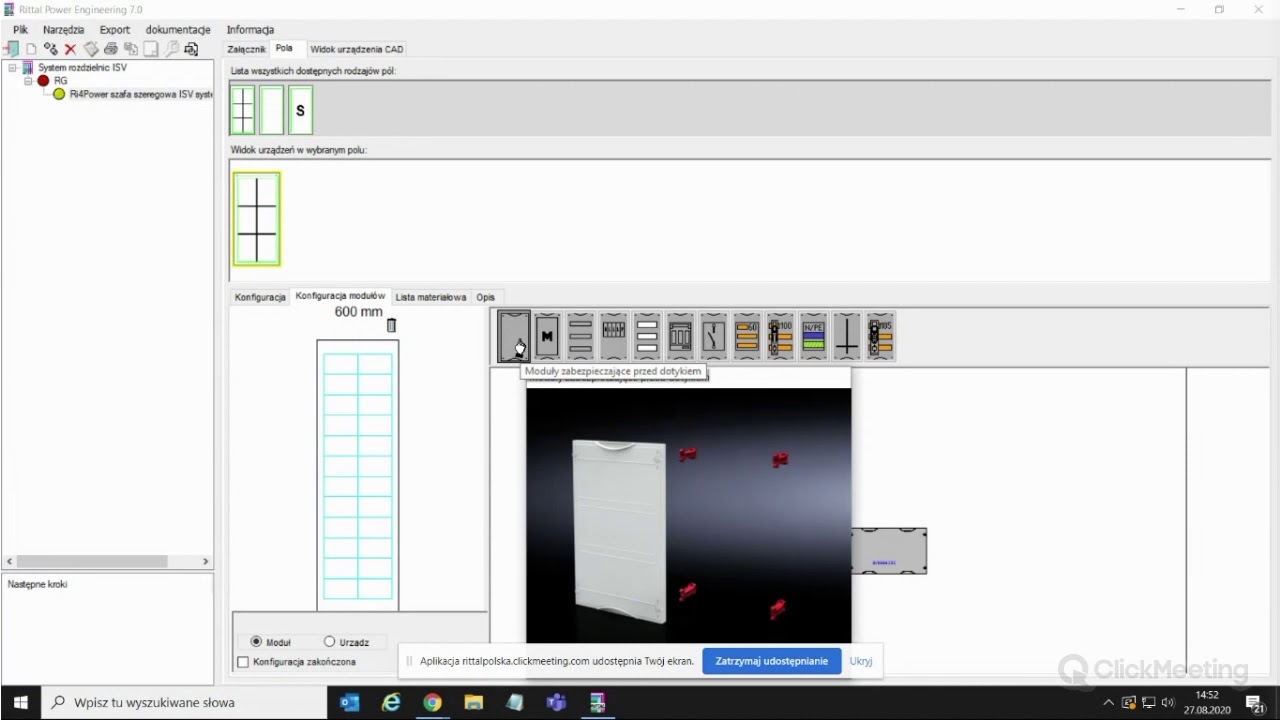1280x720 pixels.
Task: Select the fuse busbar 100 module
Action: pos(780,336)
